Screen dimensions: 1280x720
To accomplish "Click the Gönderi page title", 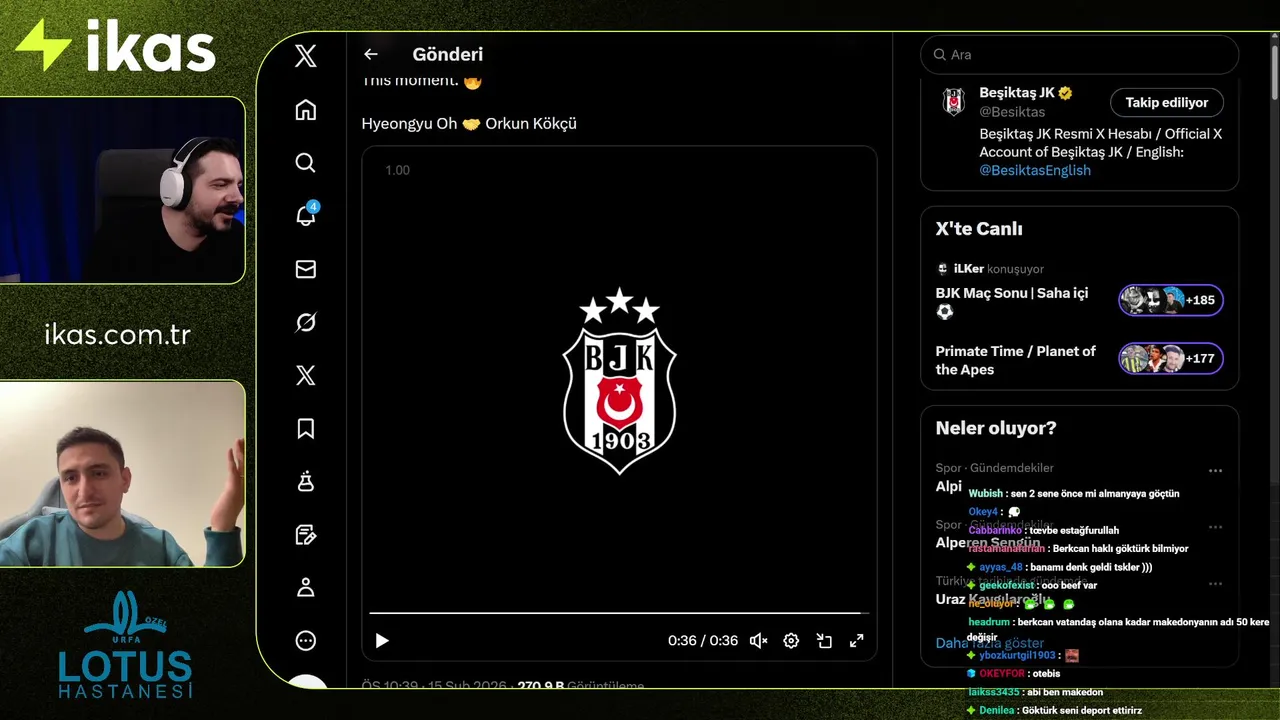I will point(448,54).
